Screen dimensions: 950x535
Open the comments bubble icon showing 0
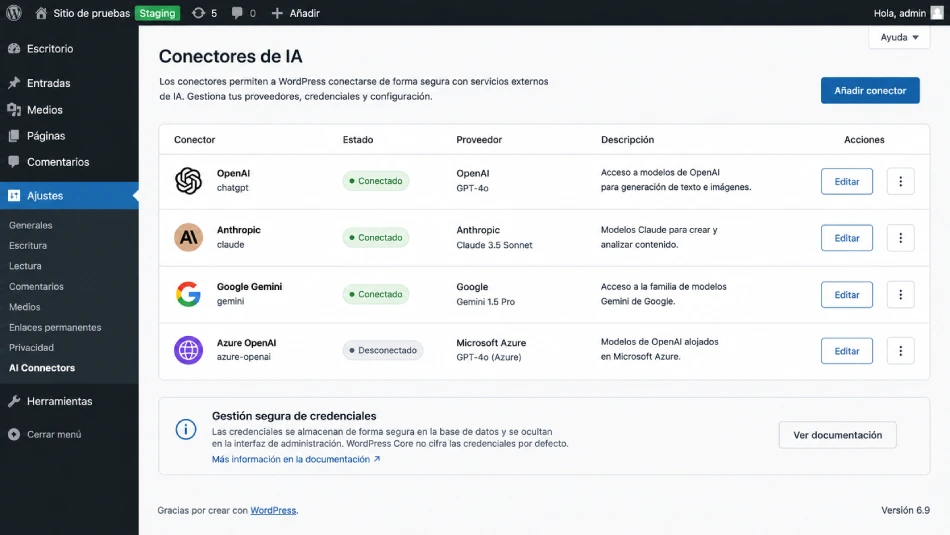[x=237, y=13]
